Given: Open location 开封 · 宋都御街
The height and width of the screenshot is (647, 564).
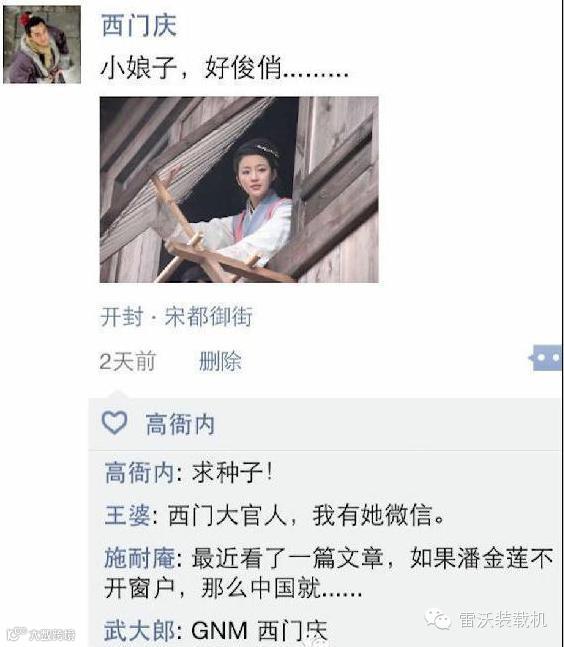Looking at the screenshot, I should tap(176, 316).
